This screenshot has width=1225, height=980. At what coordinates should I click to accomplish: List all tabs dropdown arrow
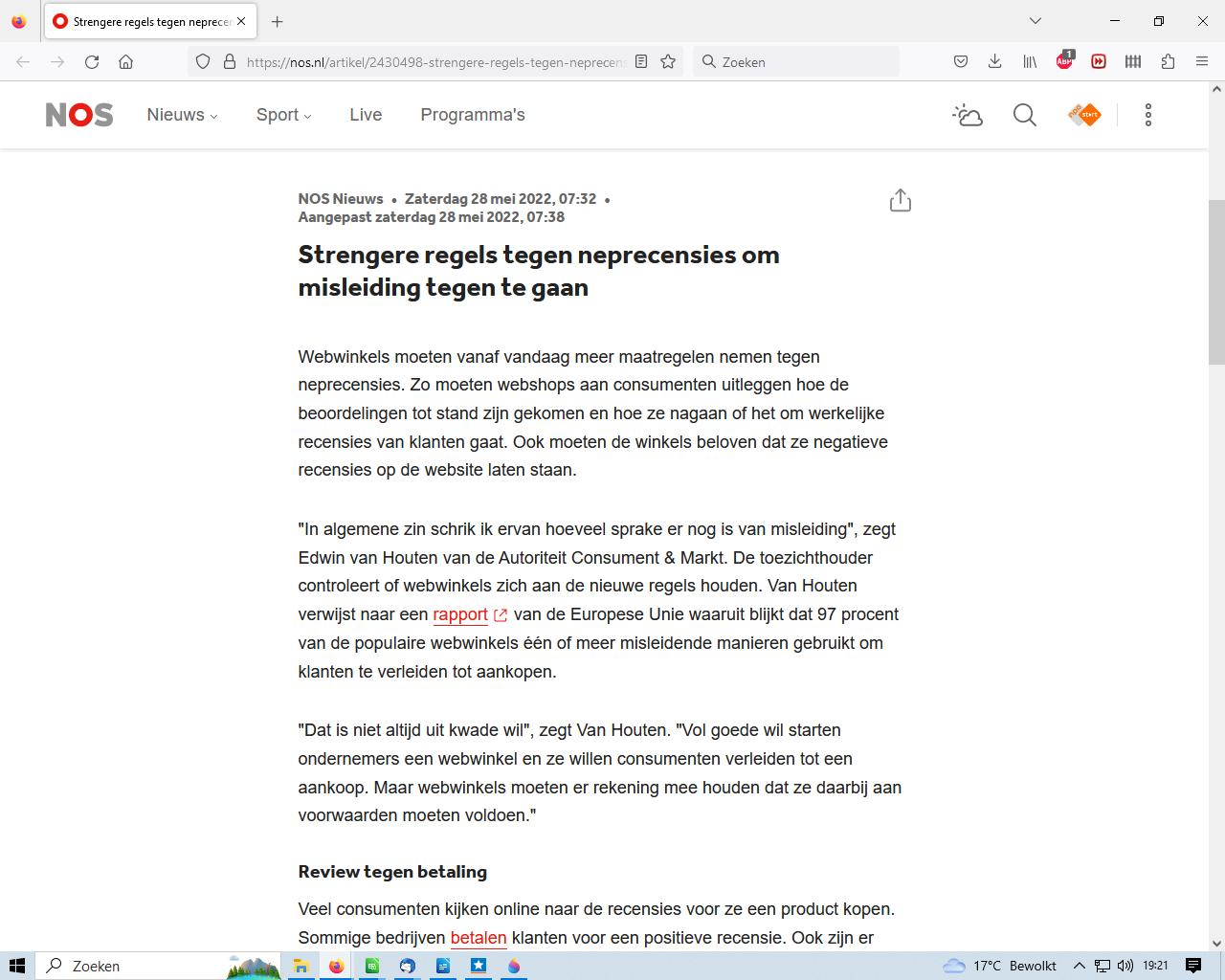1035,21
